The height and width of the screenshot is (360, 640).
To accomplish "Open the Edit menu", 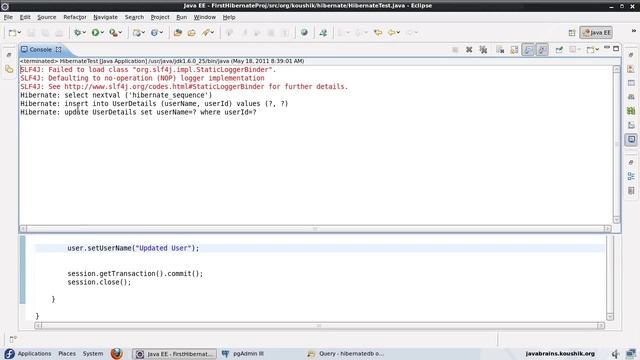I will [25, 17].
